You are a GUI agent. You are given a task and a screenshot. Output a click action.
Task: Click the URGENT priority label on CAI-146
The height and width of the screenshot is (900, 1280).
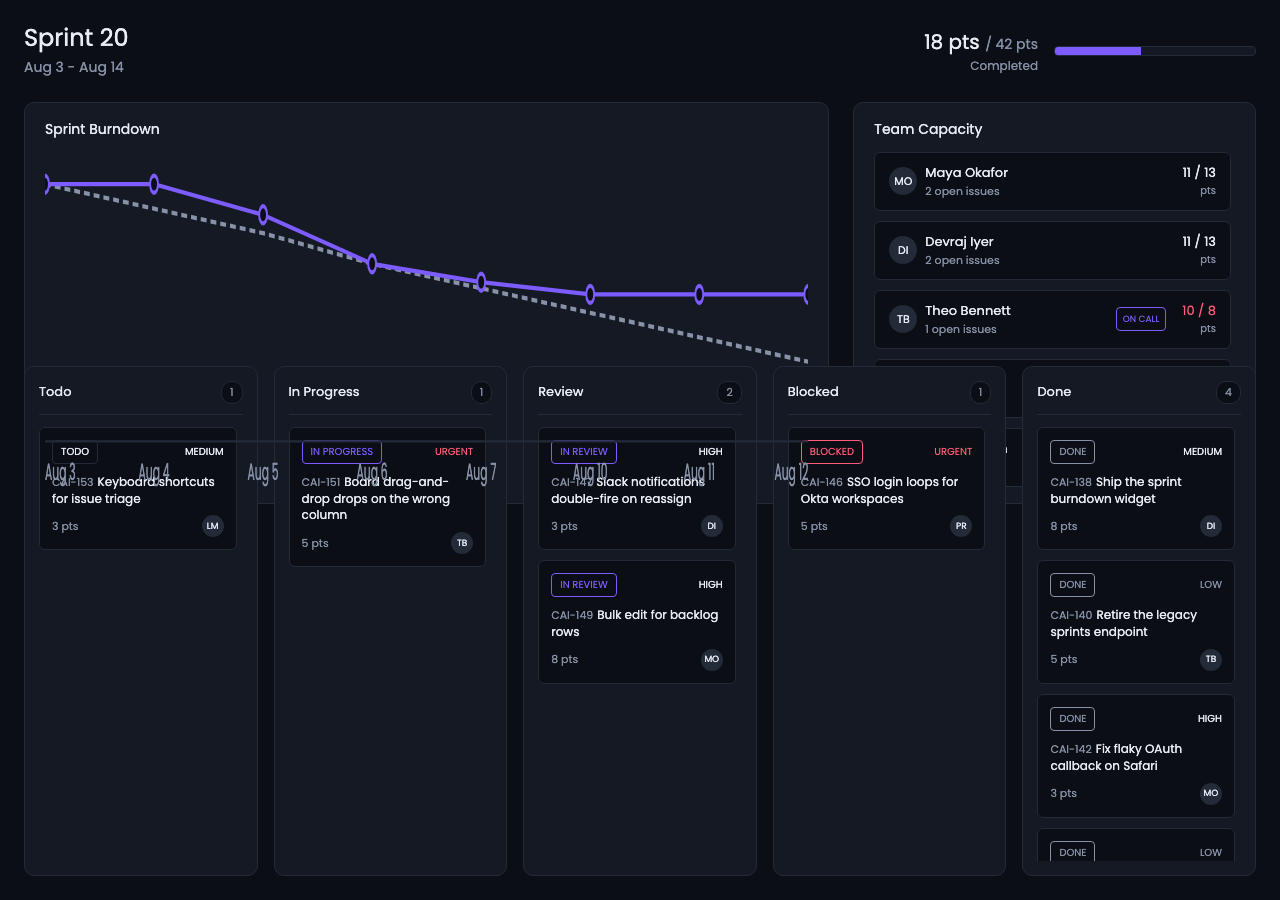coord(953,452)
